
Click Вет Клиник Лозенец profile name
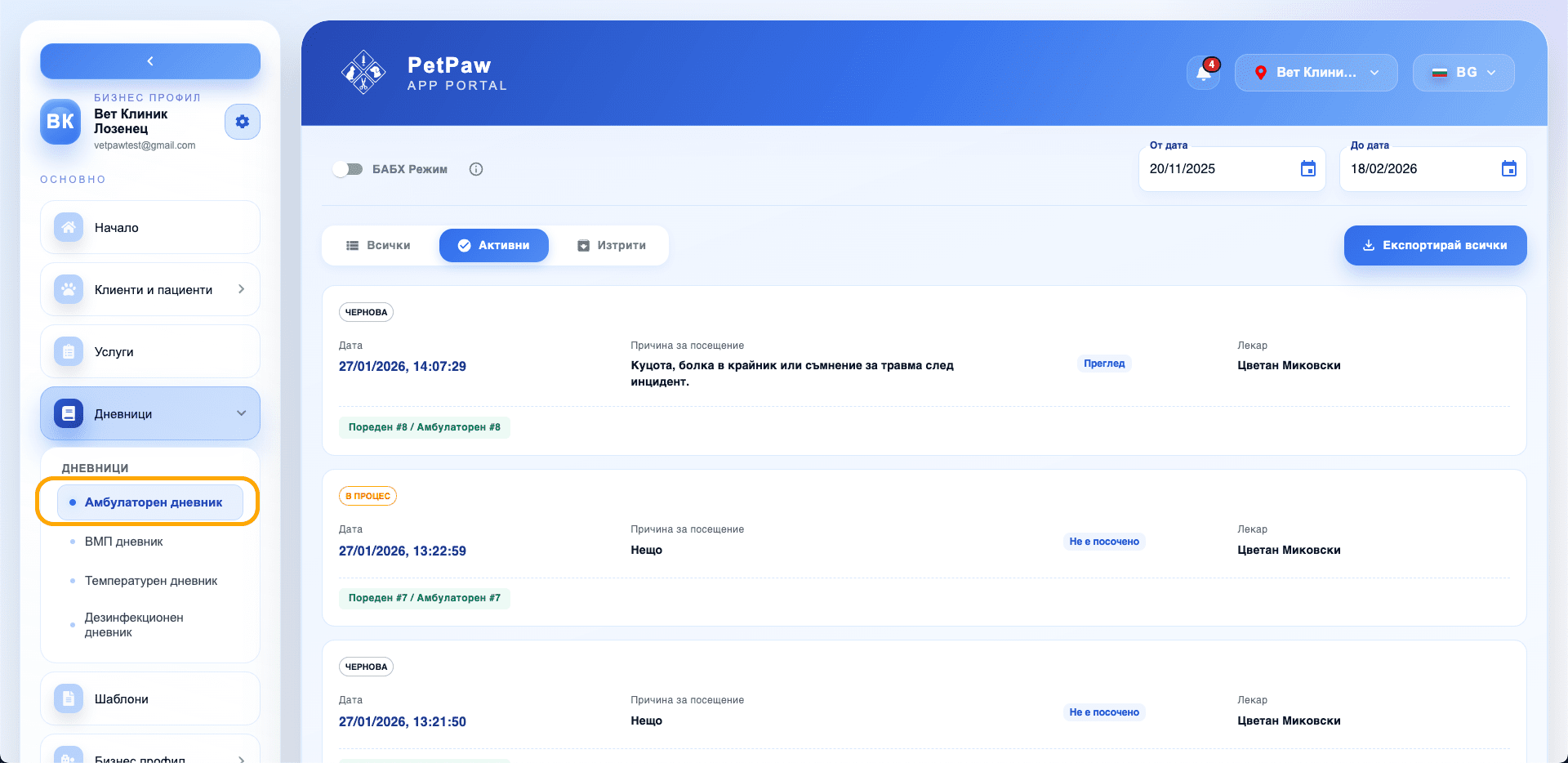(x=131, y=121)
